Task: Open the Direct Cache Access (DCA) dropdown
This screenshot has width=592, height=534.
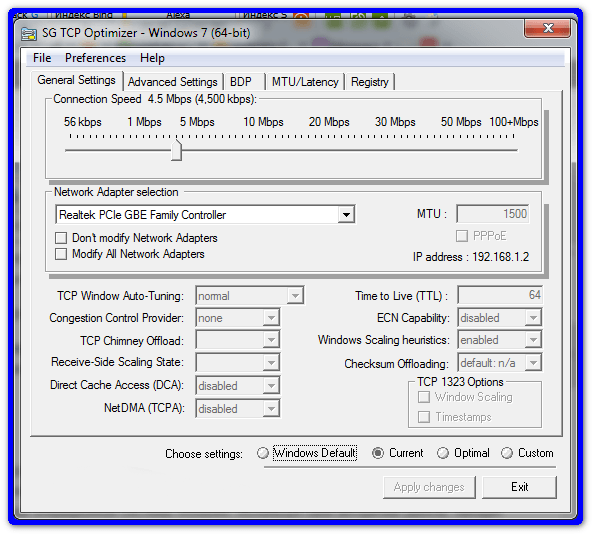Action: 271,386
